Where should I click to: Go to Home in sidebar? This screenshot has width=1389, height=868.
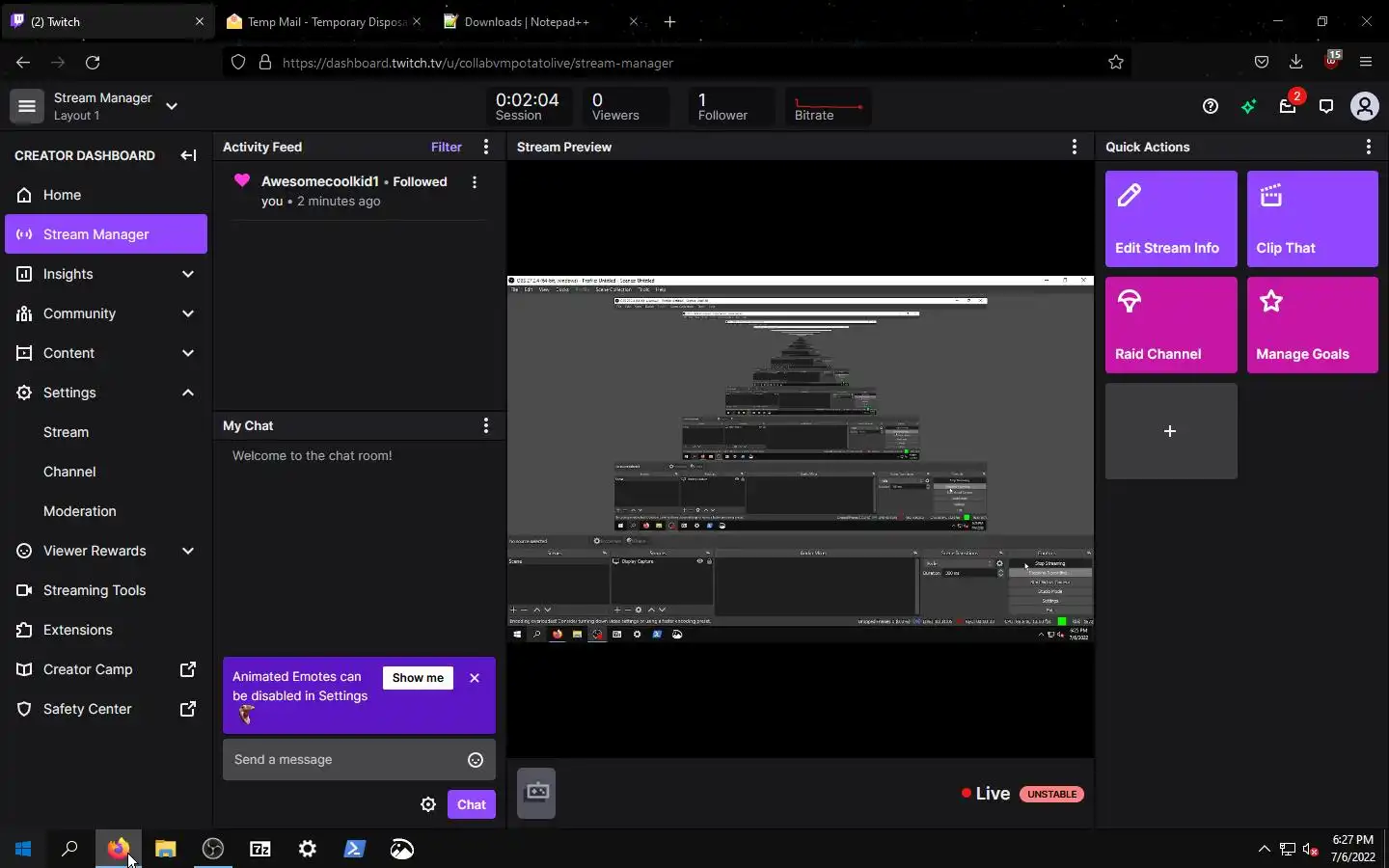pos(106,195)
